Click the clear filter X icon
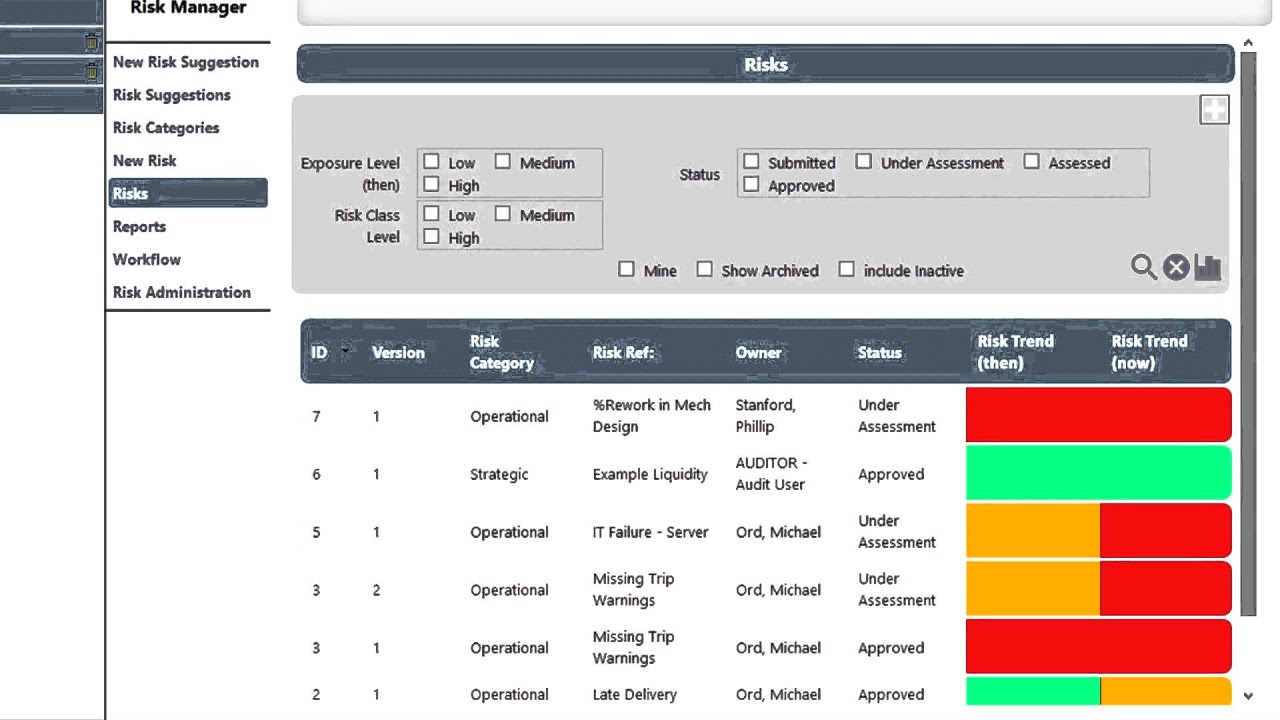The height and width of the screenshot is (720, 1280). click(1176, 267)
